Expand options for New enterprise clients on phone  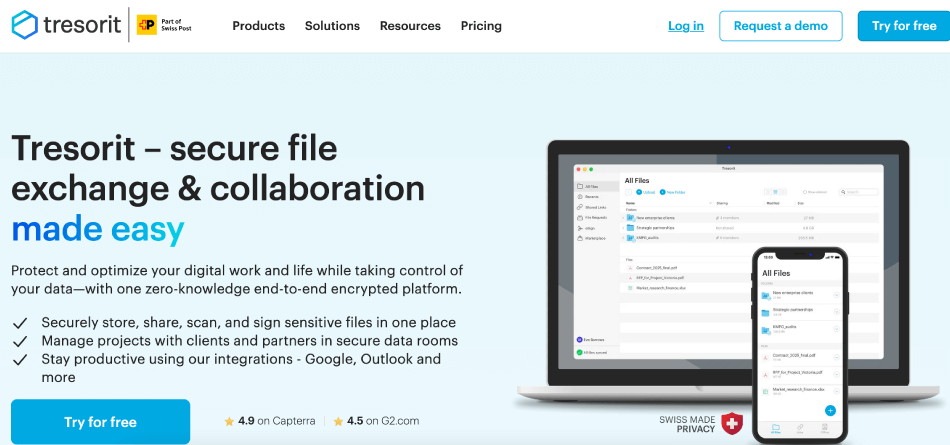(x=837, y=295)
